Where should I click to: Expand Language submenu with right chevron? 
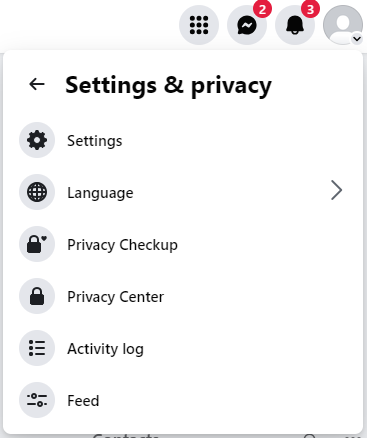coord(337,190)
